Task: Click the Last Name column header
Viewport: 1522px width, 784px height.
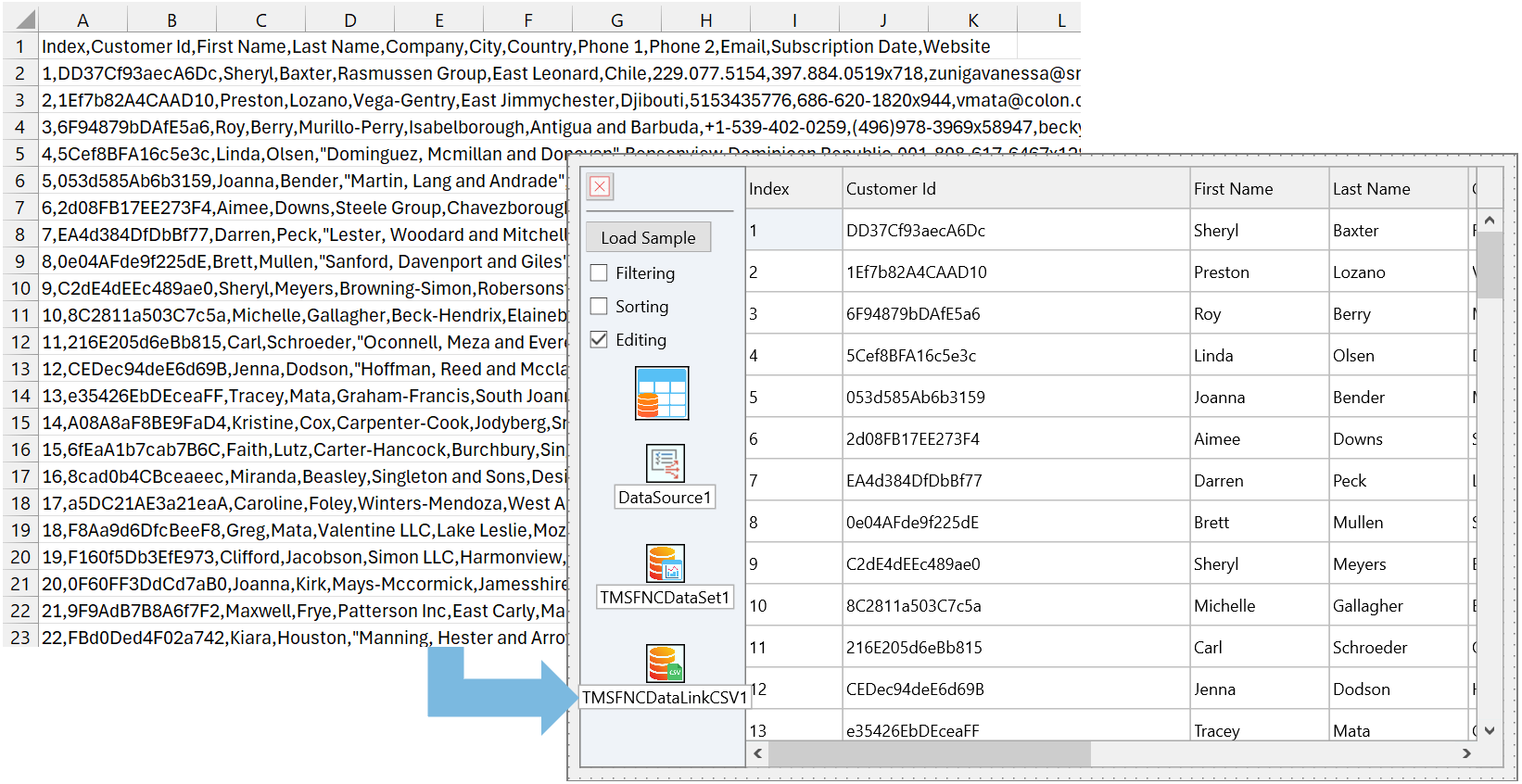Action: pyautogui.click(x=1398, y=188)
